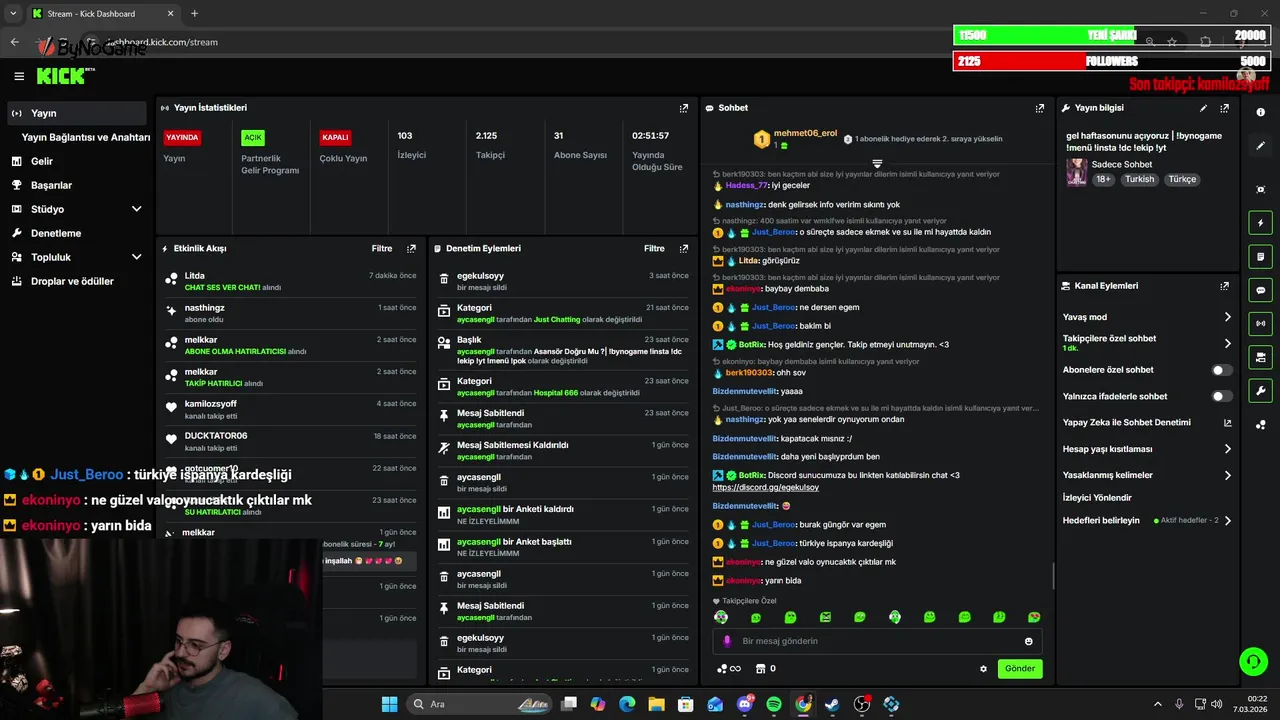Open Discord from the taskbar
The height and width of the screenshot is (720, 1280).
pos(745,704)
